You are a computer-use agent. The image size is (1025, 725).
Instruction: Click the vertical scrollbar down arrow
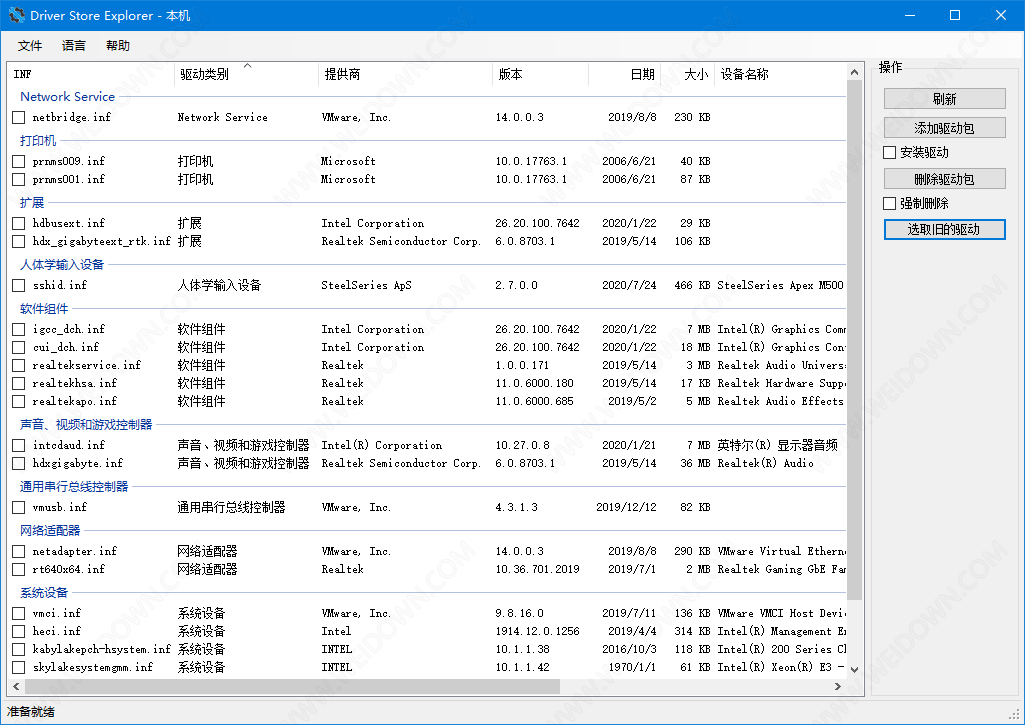pos(855,670)
